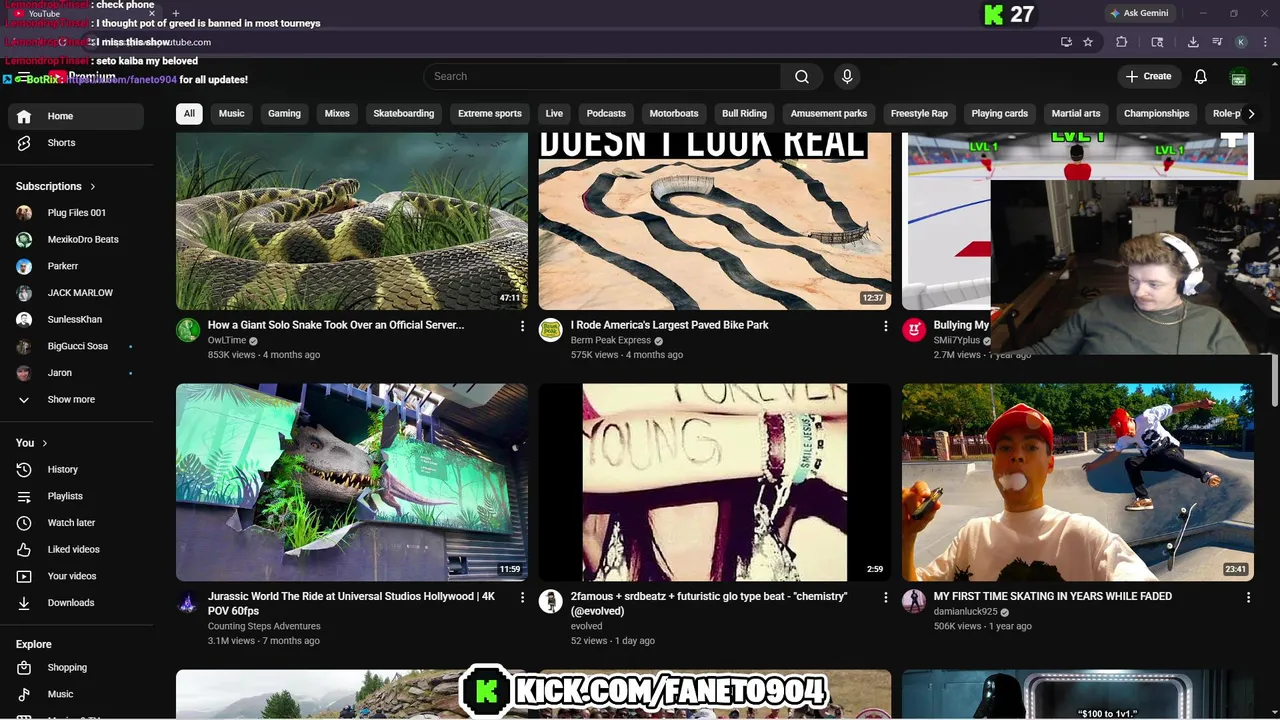Show more category chips with the next arrow
1280x720 pixels.
click(x=1250, y=113)
